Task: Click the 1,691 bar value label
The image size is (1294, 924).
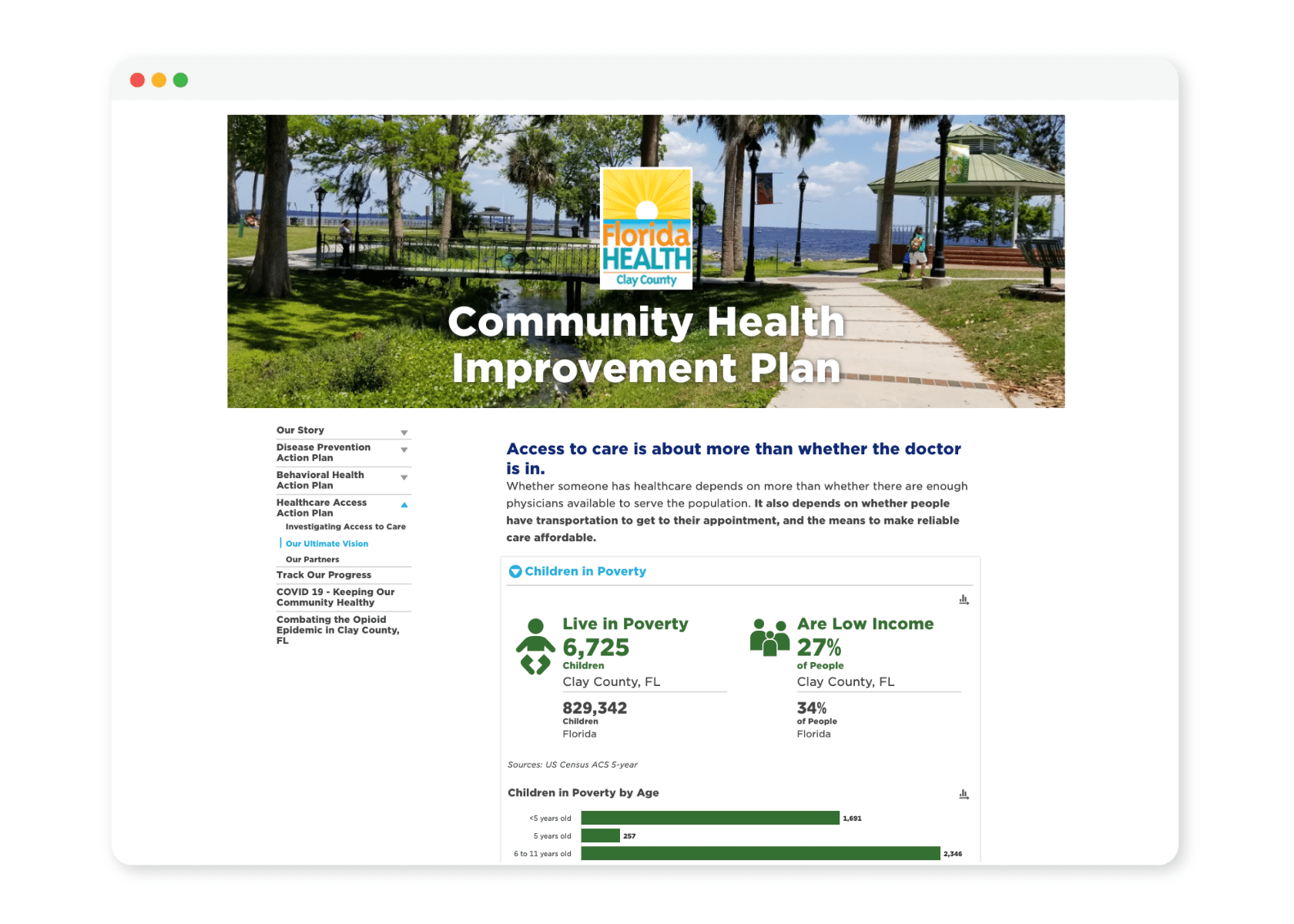Action: point(852,819)
